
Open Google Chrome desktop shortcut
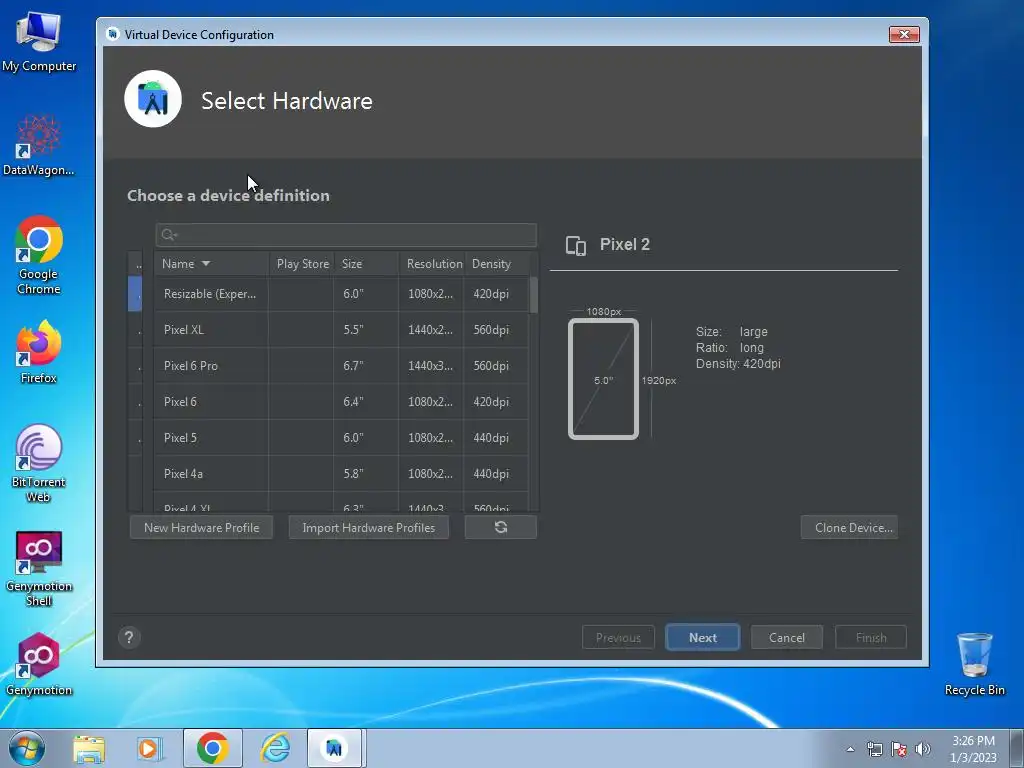coord(39,255)
